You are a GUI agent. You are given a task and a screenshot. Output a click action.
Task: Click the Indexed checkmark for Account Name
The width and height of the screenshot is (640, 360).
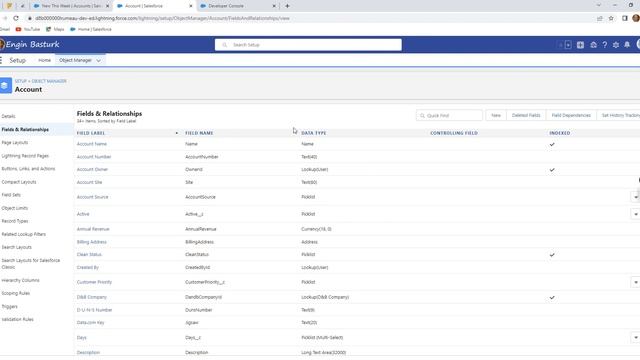[x=552, y=144]
